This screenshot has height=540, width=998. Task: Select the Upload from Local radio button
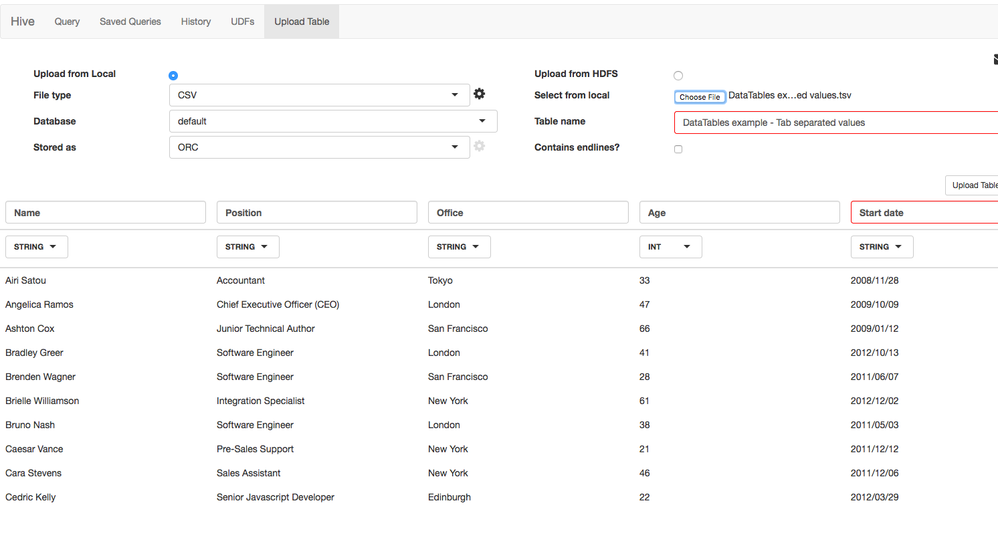click(x=173, y=75)
